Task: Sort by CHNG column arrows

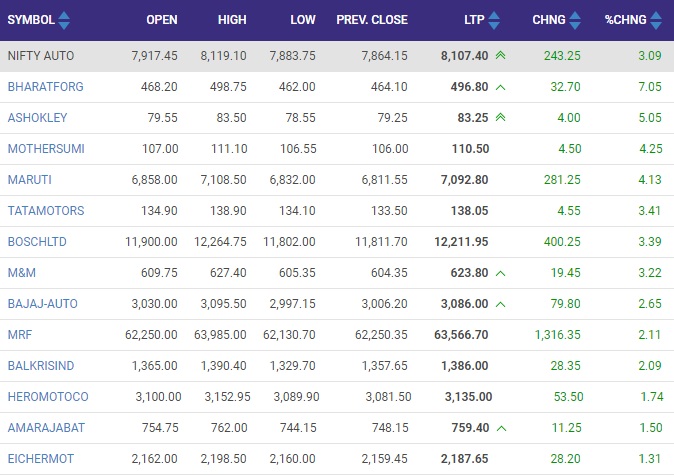Action: (575, 20)
